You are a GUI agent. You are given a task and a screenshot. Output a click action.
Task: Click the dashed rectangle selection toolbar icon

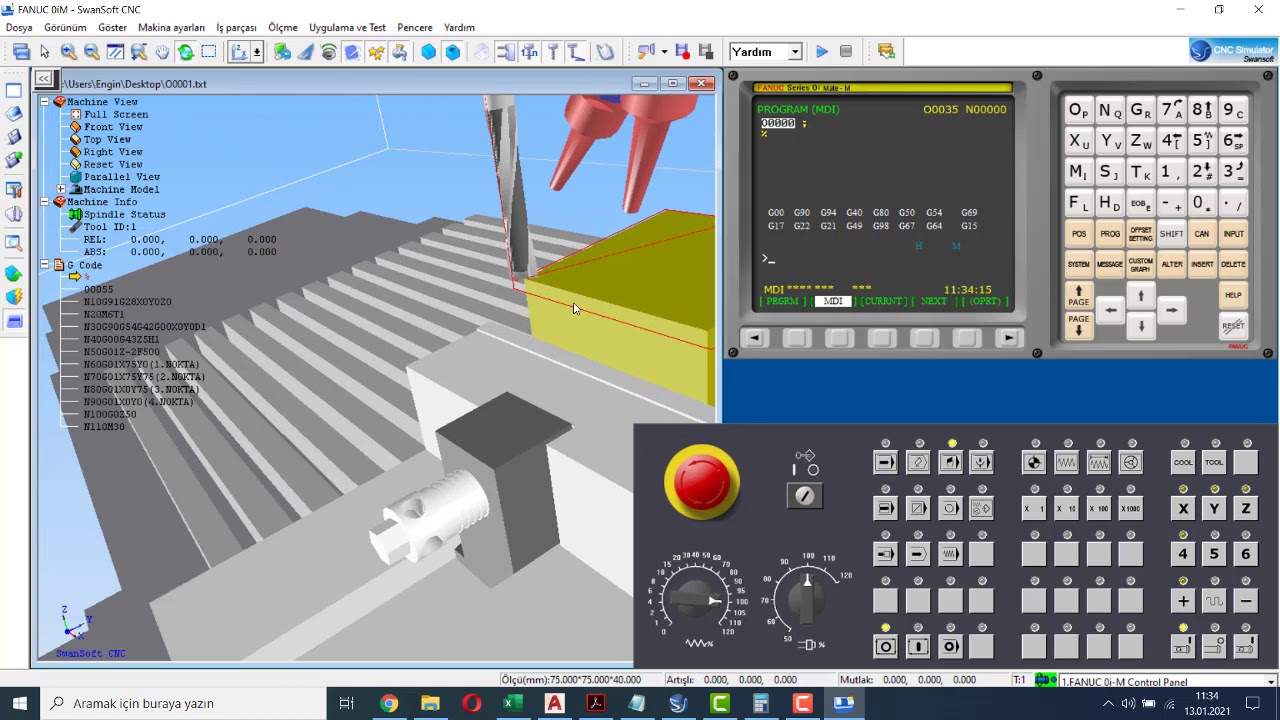click(209, 52)
